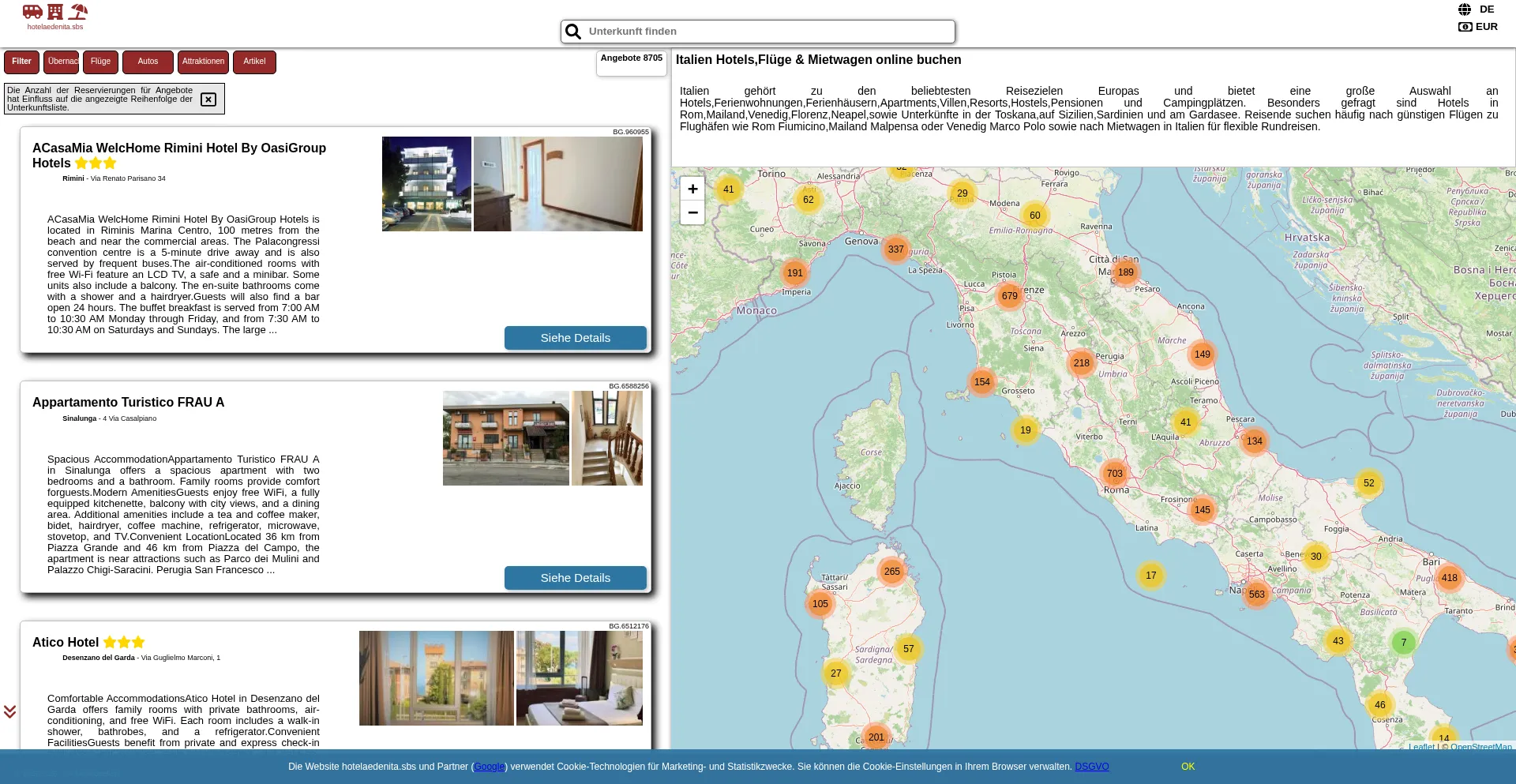This screenshot has height=784, width=1516.
Task: Open Appartamento FRAU A building photo
Action: coord(506,438)
